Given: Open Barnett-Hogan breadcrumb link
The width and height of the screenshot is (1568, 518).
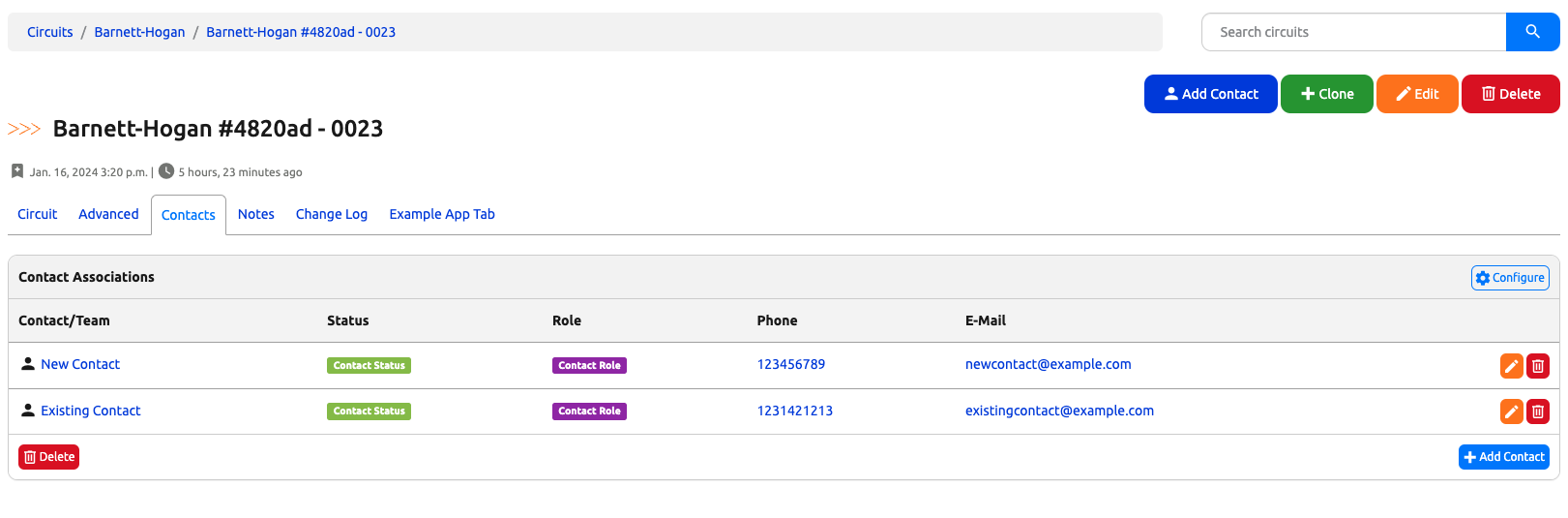Looking at the screenshot, I should 139,32.
